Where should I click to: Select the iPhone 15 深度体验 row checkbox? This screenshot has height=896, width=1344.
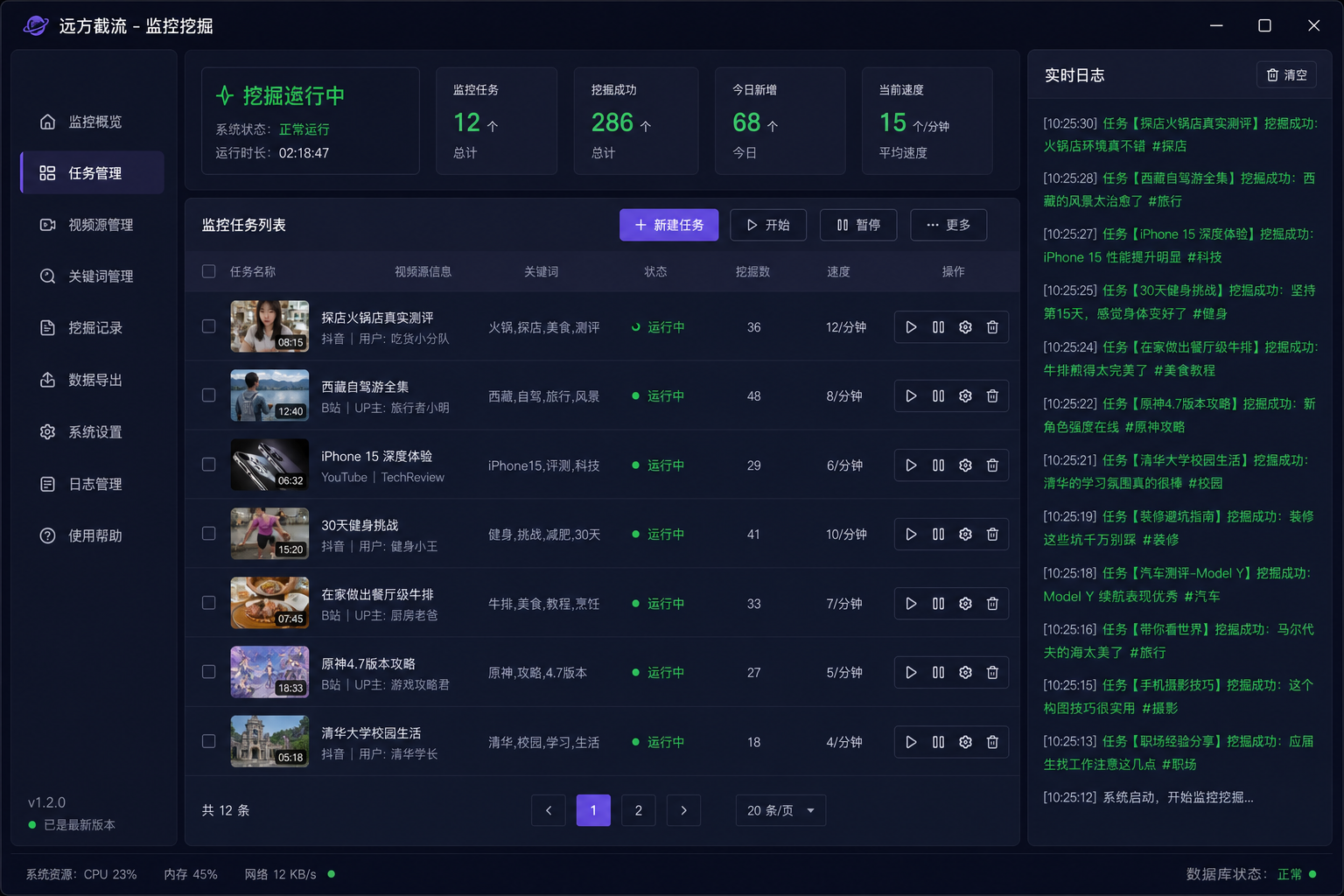point(208,465)
